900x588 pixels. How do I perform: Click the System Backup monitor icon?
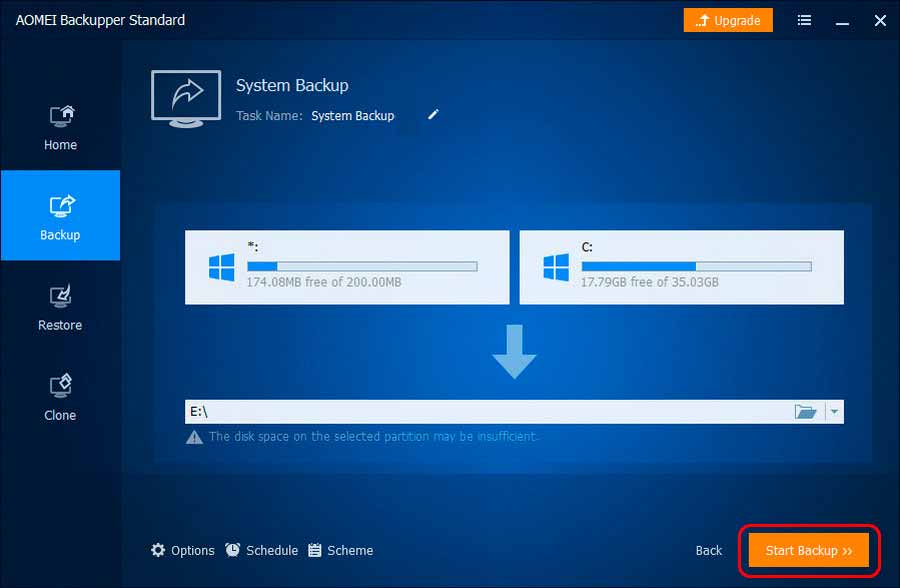186,97
